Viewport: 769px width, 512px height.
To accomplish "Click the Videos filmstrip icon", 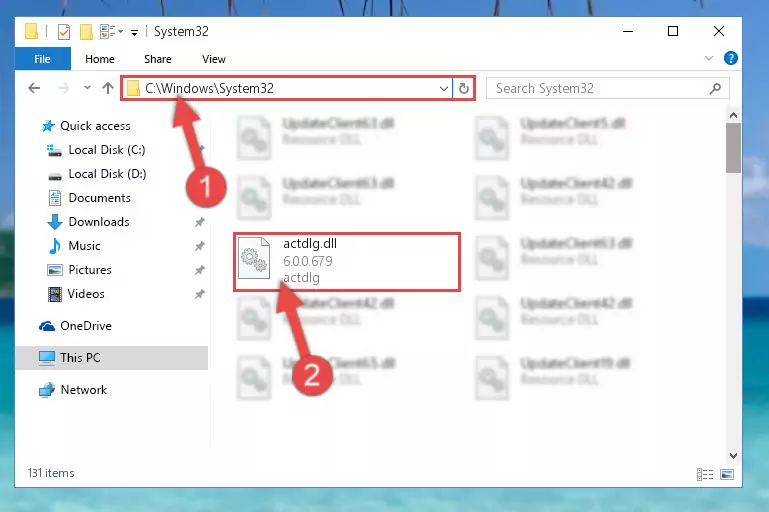I will [x=54, y=294].
